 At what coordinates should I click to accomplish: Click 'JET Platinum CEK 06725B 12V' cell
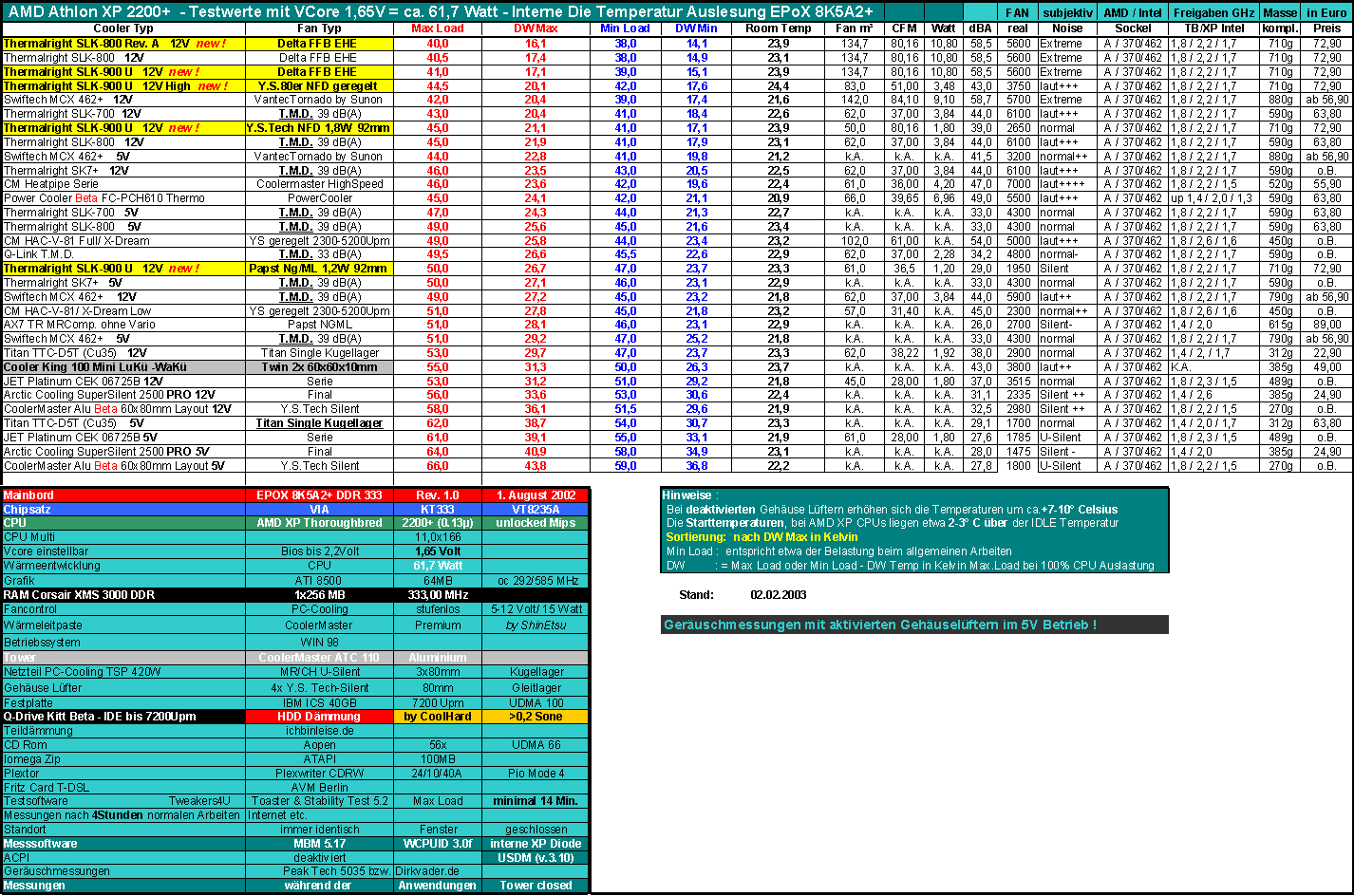click(x=123, y=382)
